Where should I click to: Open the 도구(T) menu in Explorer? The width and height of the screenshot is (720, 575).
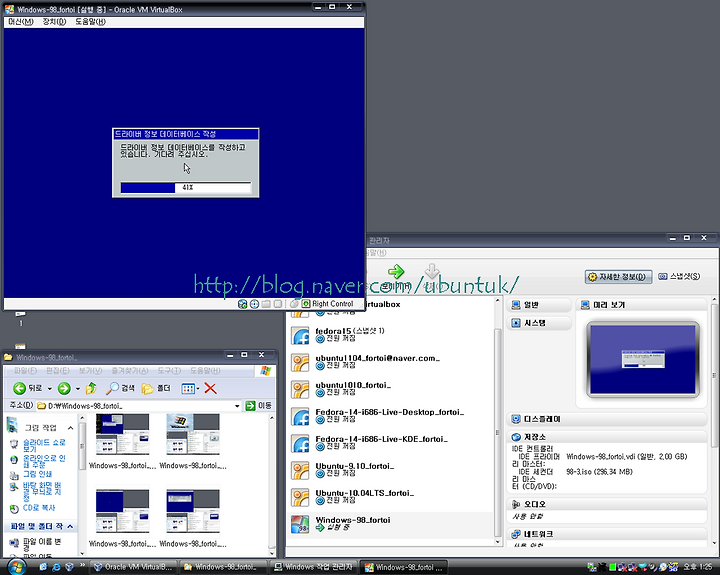click(x=169, y=371)
